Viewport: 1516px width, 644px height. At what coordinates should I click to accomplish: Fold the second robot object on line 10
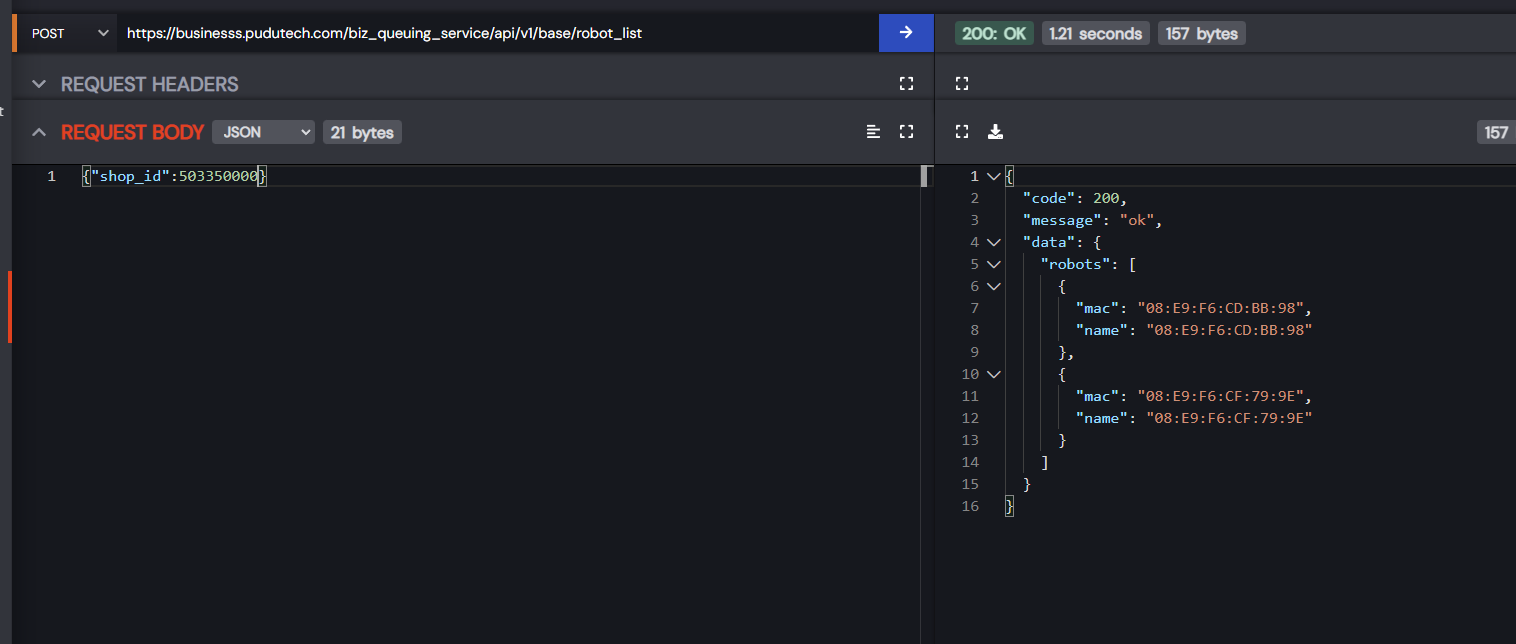[993, 374]
